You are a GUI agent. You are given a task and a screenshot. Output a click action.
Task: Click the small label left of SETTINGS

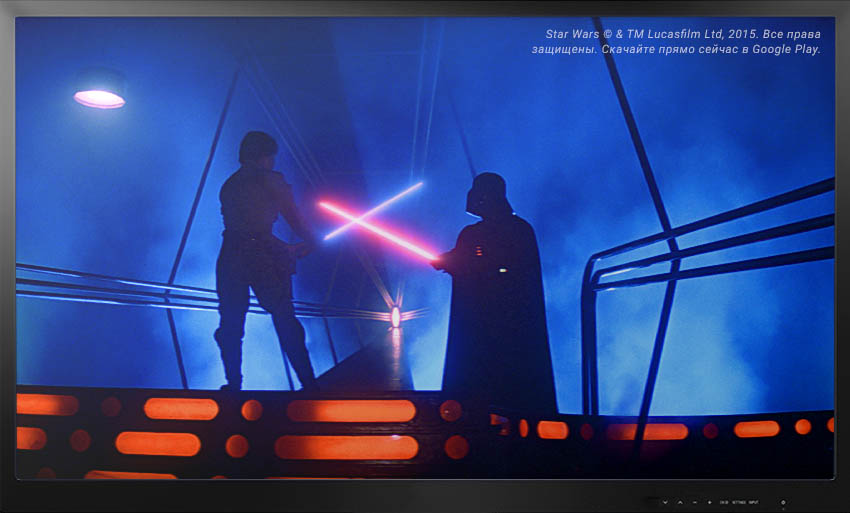click(724, 502)
